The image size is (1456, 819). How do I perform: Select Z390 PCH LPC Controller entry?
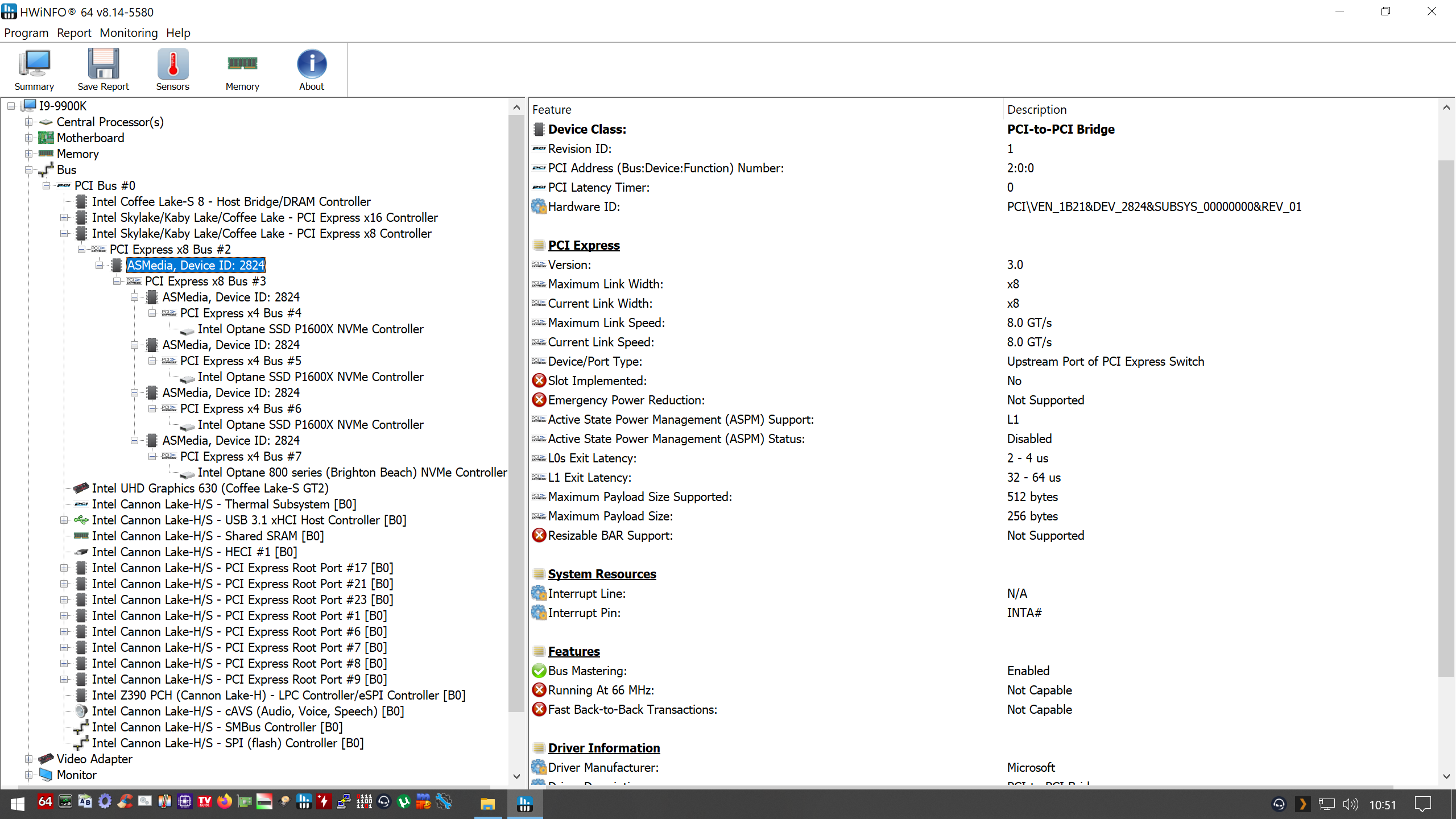coord(279,695)
